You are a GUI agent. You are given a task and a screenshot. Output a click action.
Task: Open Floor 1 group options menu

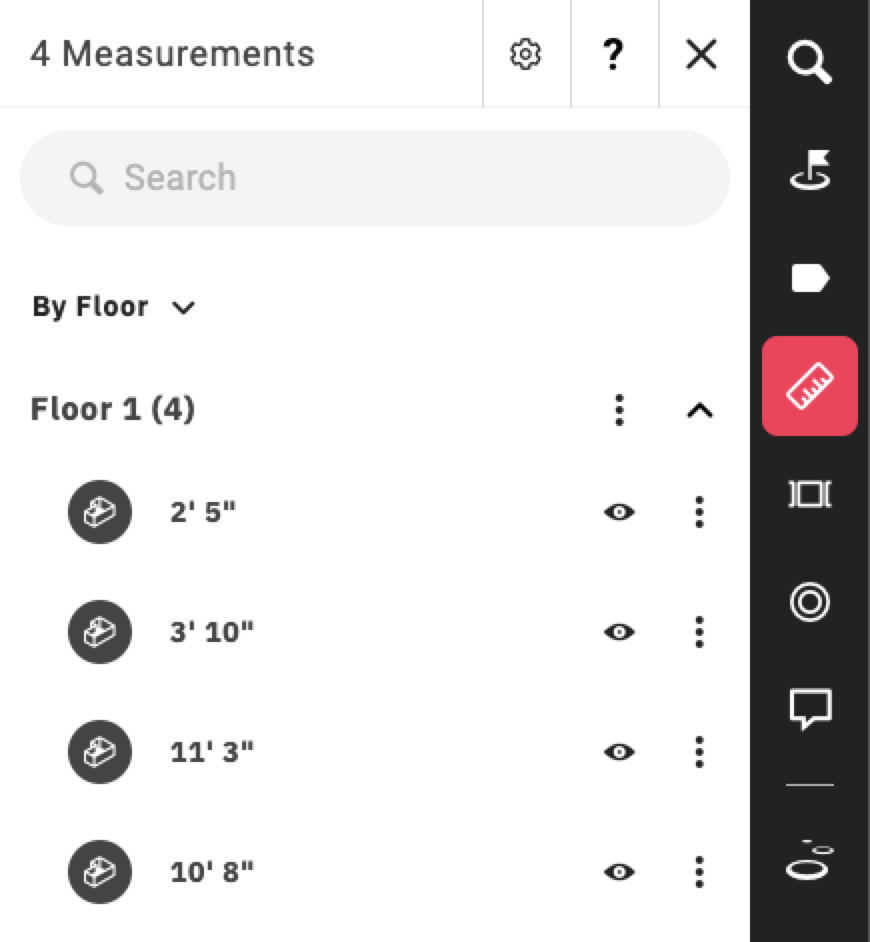pyautogui.click(x=619, y=410)
